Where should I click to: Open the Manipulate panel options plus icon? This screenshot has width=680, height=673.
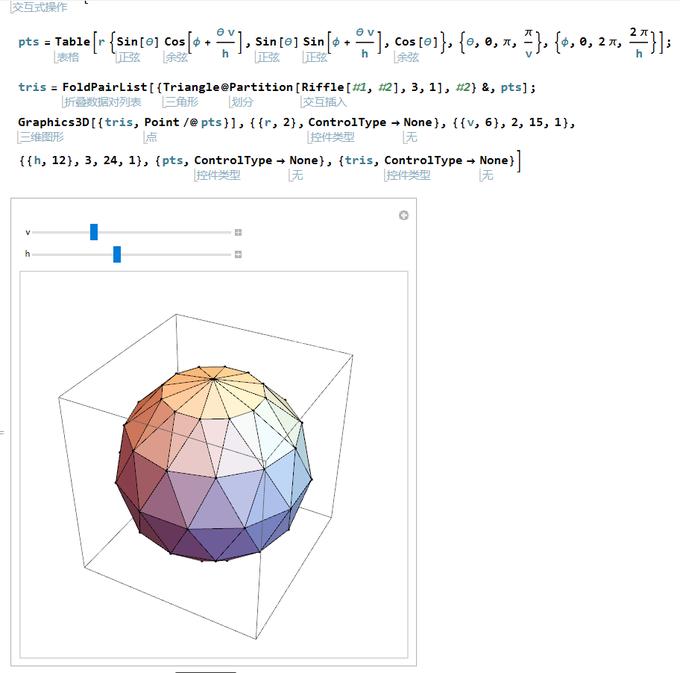point(403,215)
